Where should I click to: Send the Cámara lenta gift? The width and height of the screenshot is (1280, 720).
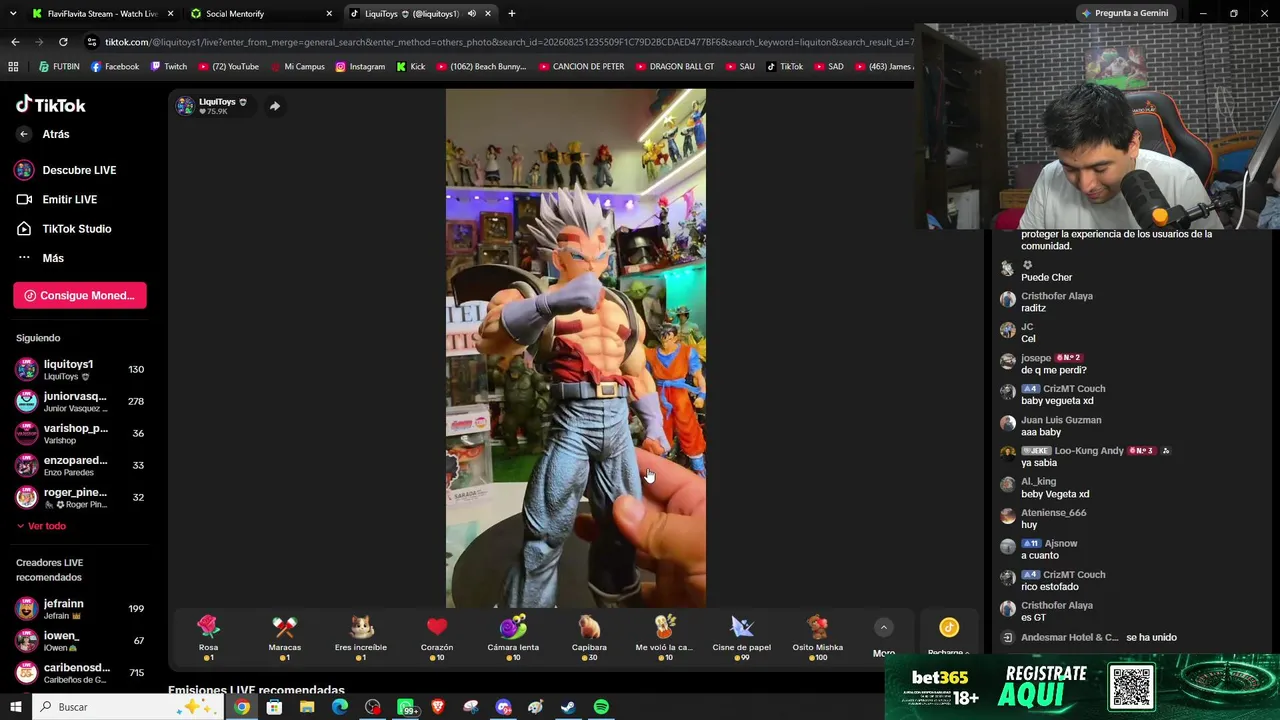point(513,638)
